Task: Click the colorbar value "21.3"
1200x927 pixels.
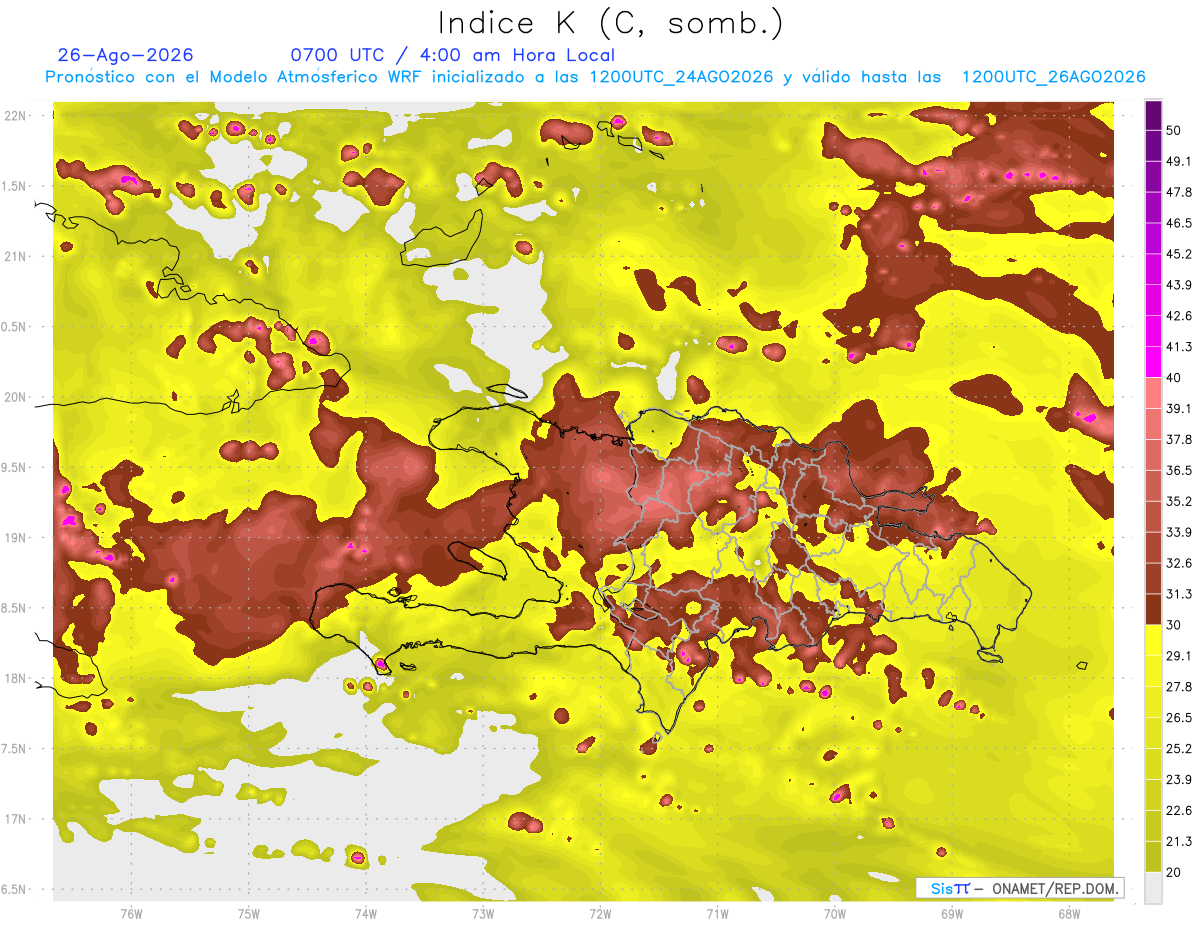Action: (x=1179, y=842)
